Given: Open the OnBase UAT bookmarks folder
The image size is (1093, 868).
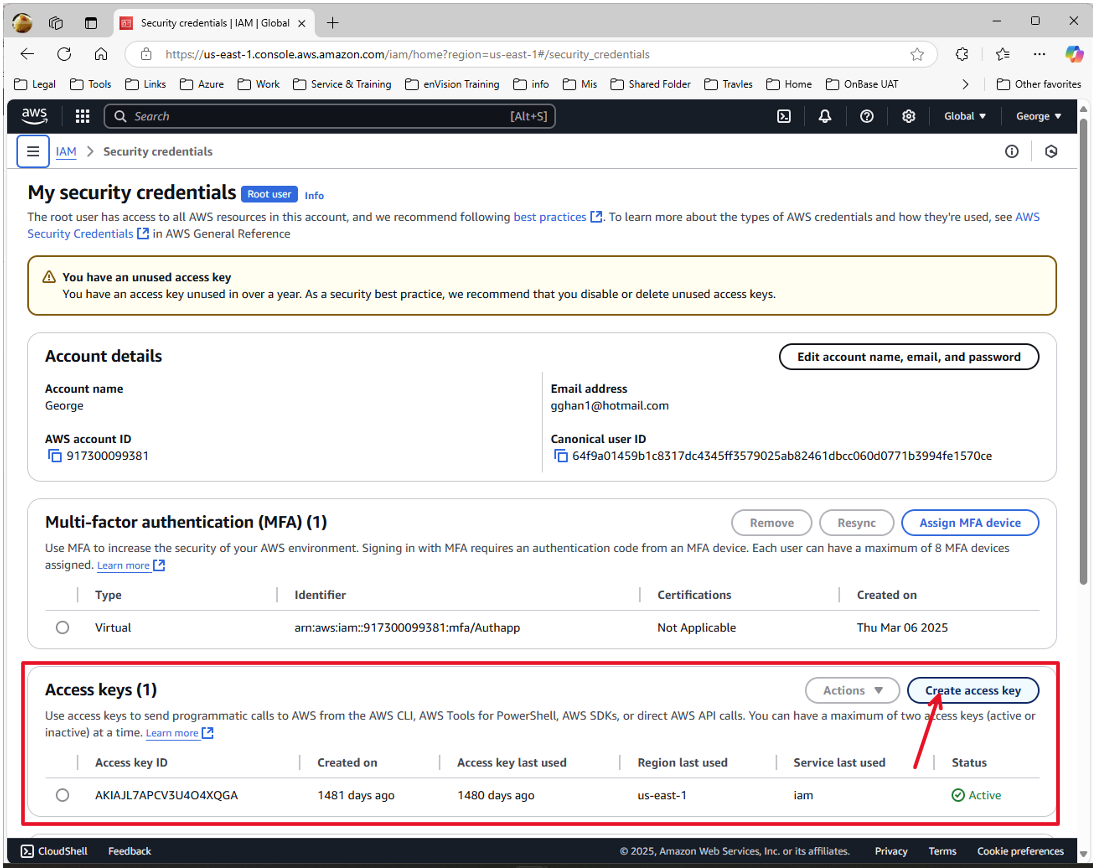Looking at the screenshot, I should (862, 84).
